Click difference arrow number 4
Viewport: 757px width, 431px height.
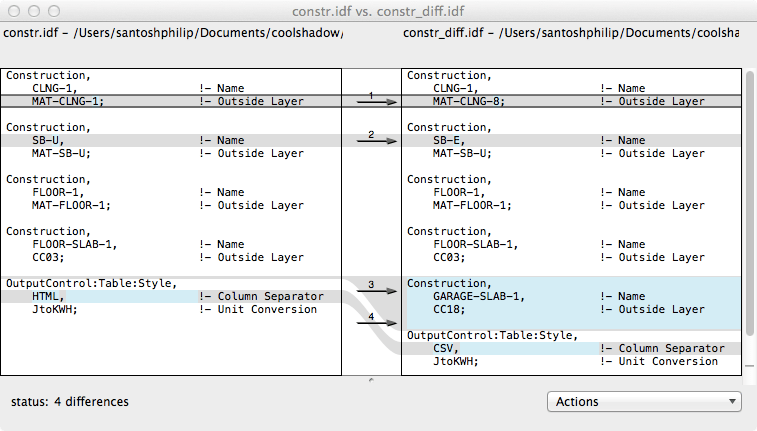click(x=377, y=322)
